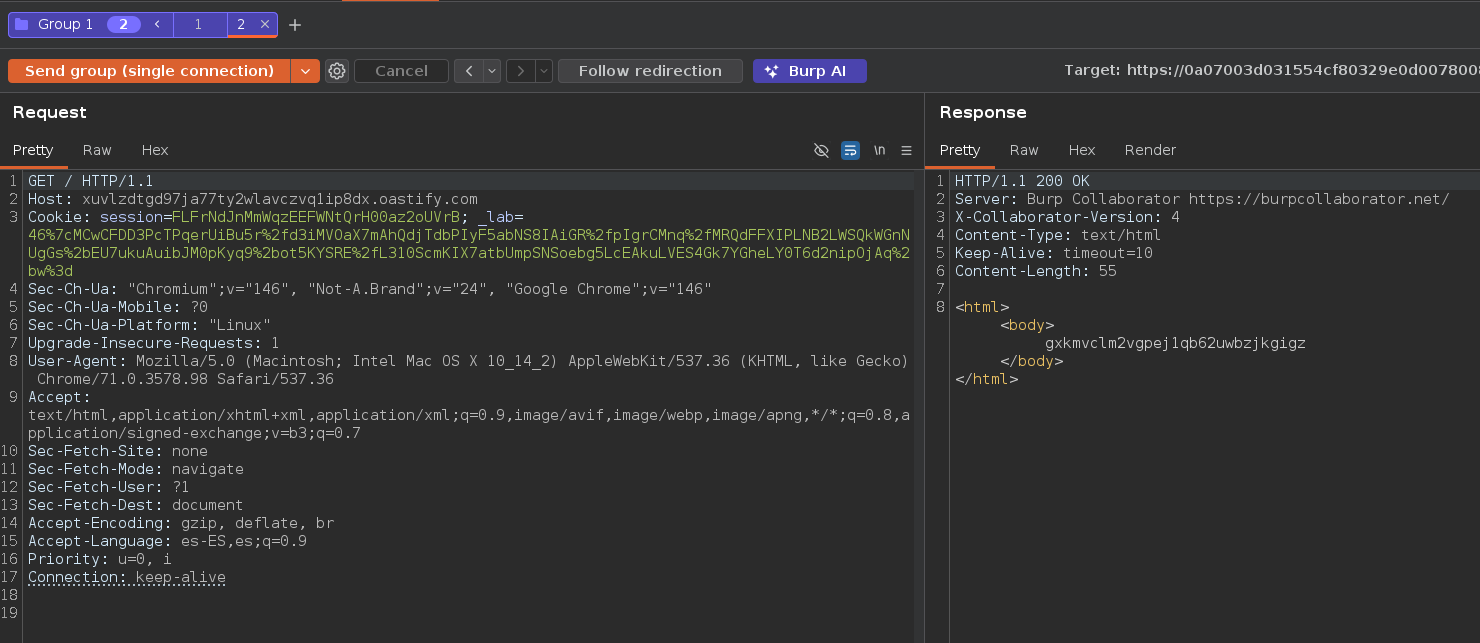Toggle line wrapping in request editor
This screenshot has width=1480, height=643.
(x=850, y=150)
